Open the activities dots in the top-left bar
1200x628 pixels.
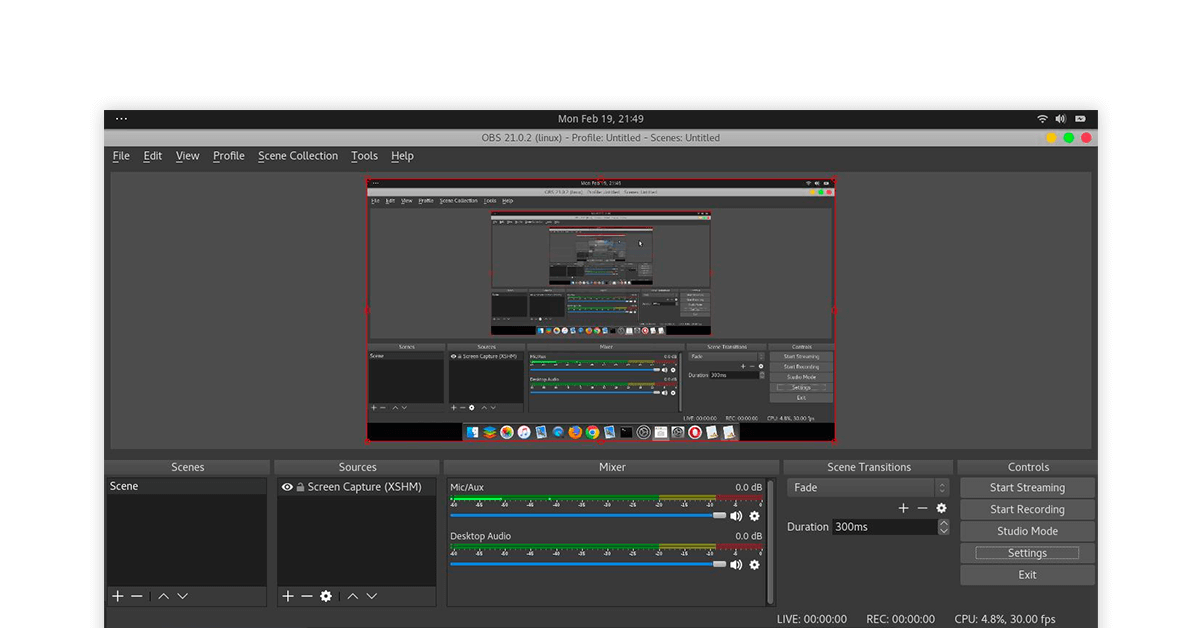[121, 119]
